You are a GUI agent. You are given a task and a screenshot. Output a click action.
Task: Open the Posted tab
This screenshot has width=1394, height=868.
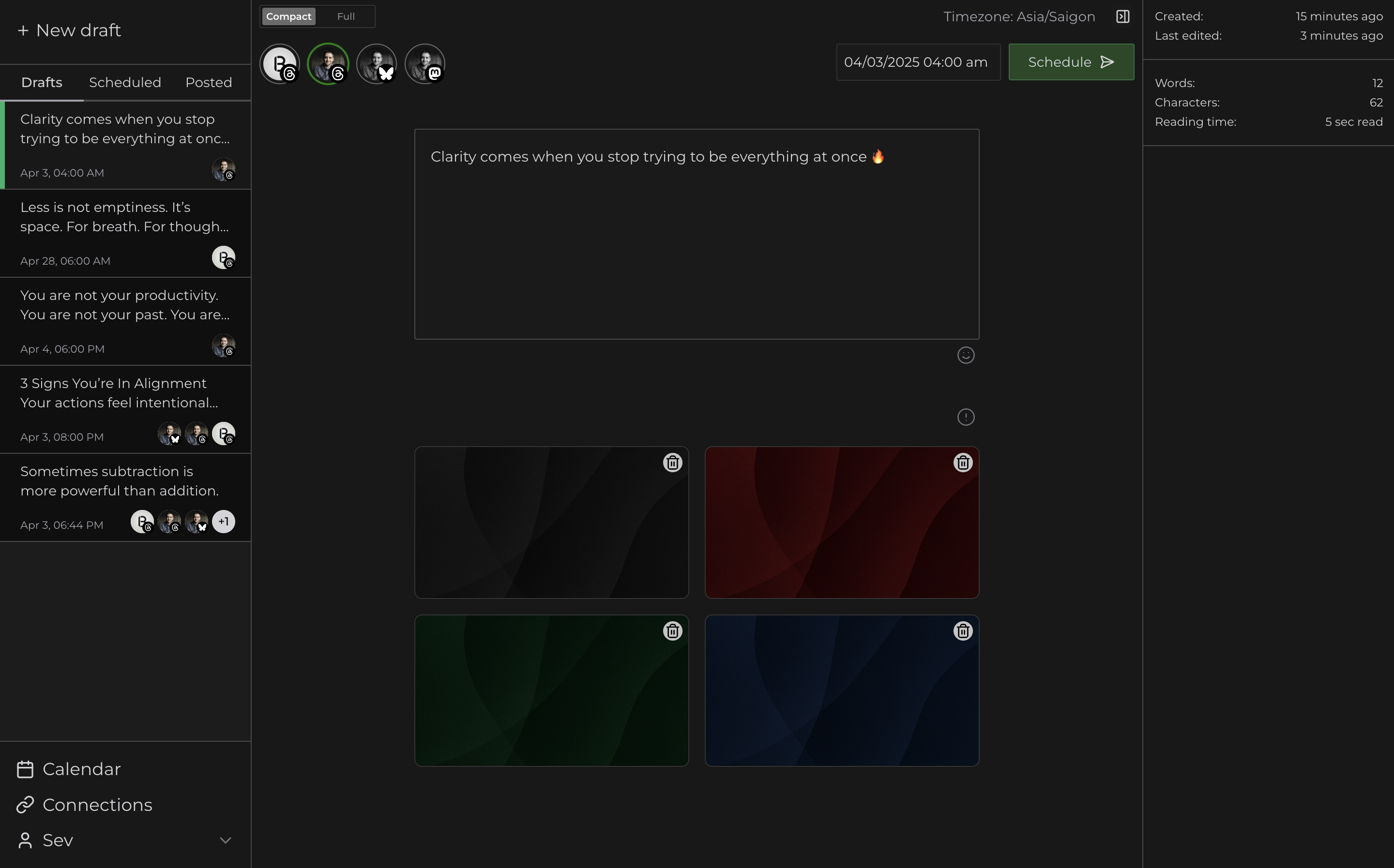coord(209,82)
